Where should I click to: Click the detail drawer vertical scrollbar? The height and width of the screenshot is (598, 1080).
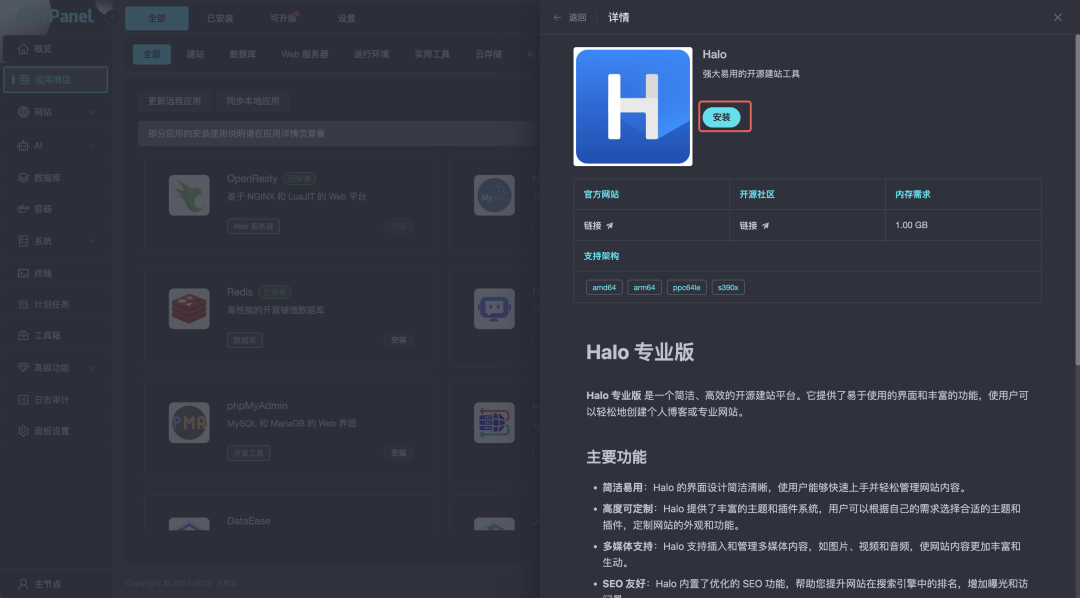click(1076, 200)
